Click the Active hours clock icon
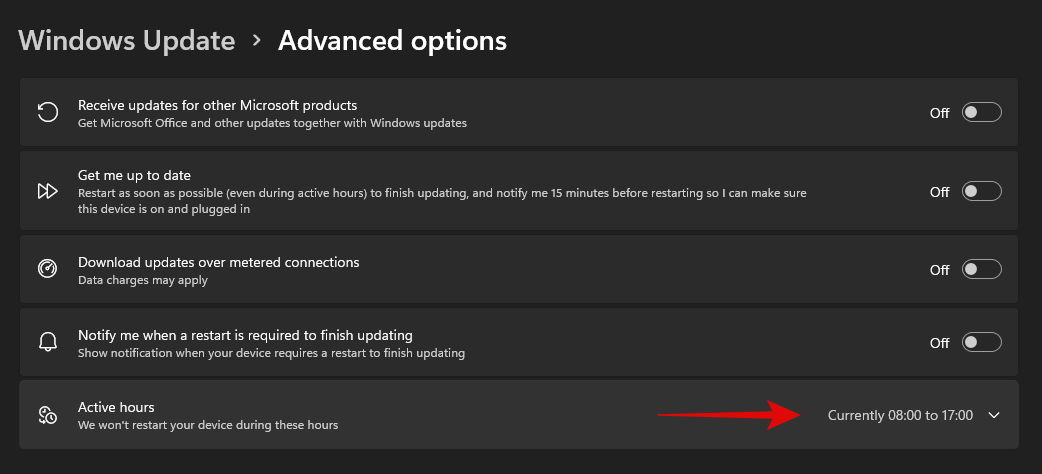The image size is (1042, 474). click(x=47, y=414)
